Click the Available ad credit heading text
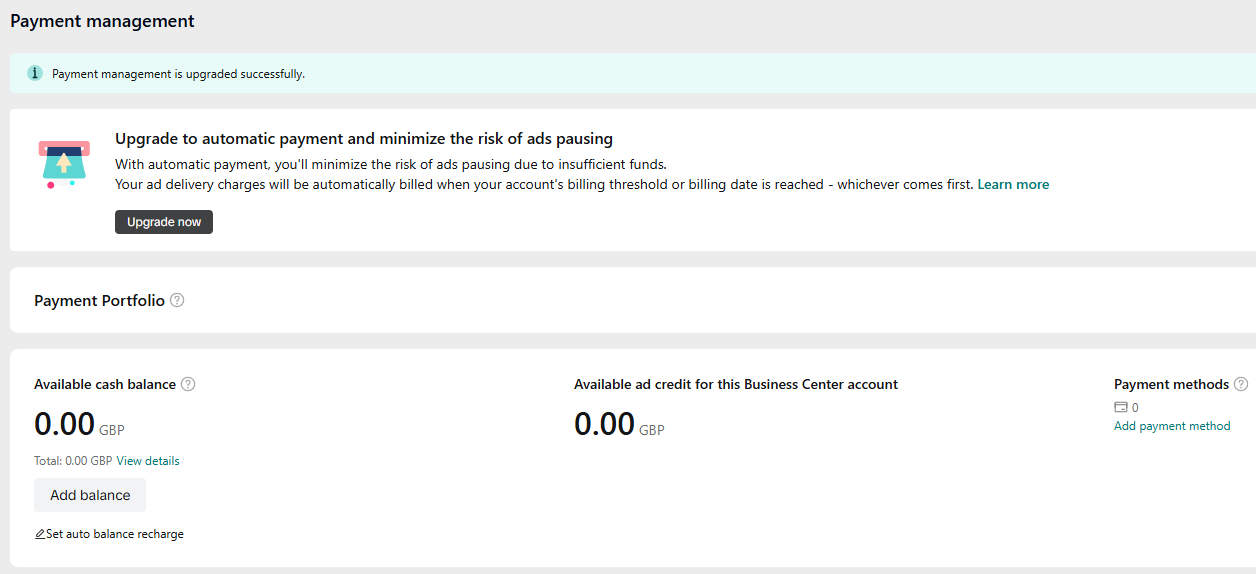This screenshot has width=1256, height=574. [735, 384]
